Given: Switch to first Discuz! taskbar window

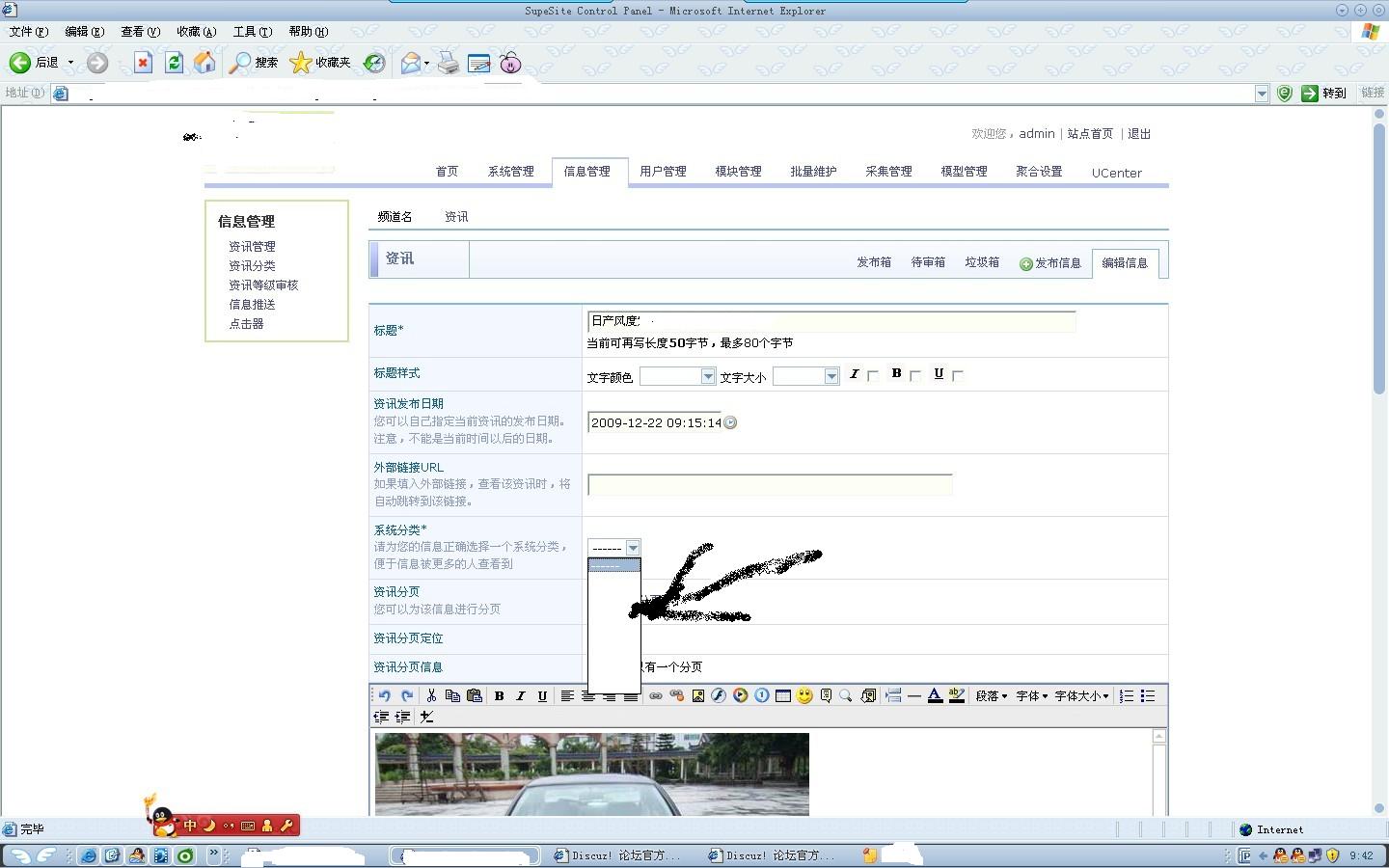Looking at the screenshot, I should 618,855.
